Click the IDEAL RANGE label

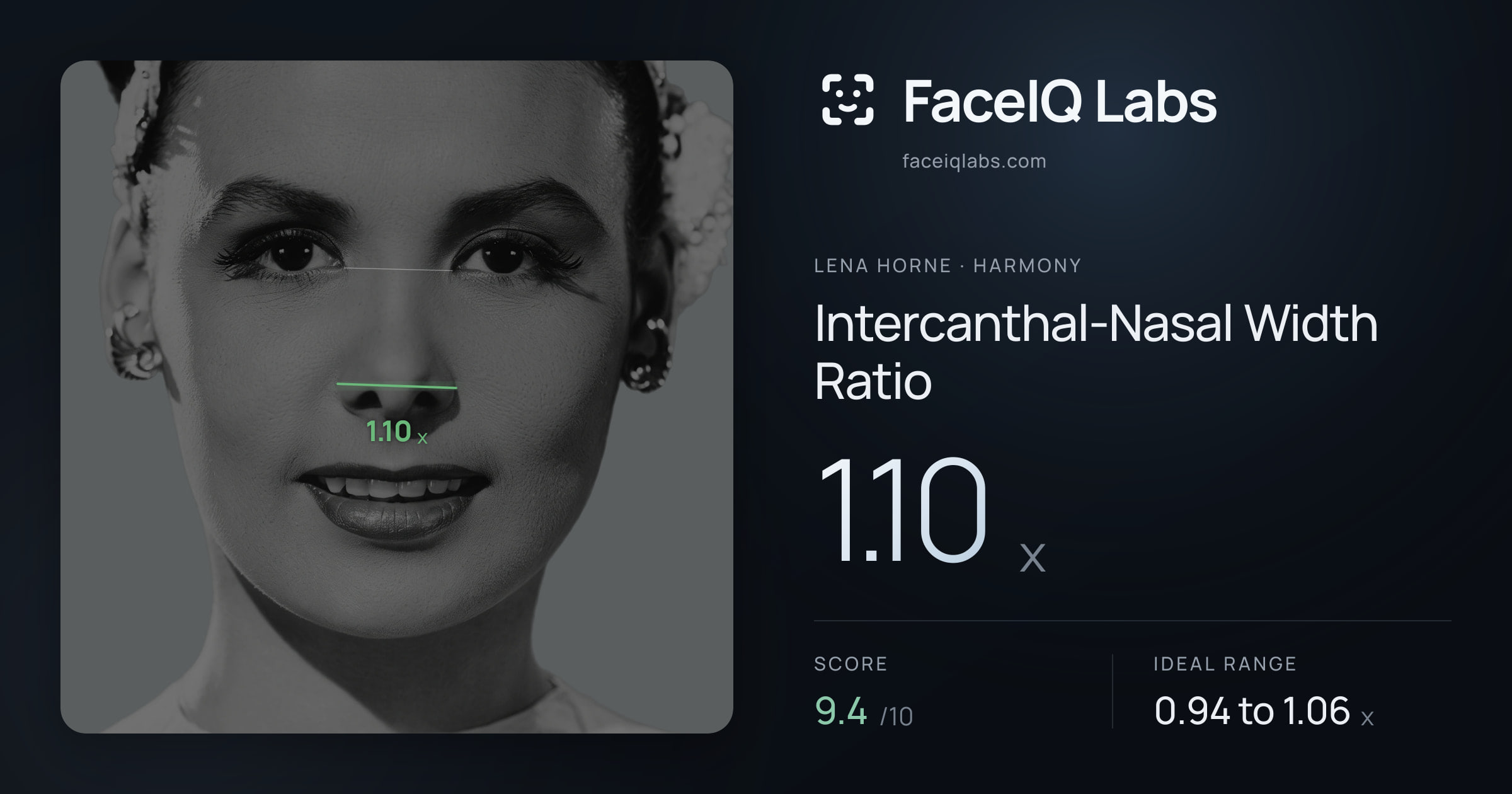point(1225,664)
